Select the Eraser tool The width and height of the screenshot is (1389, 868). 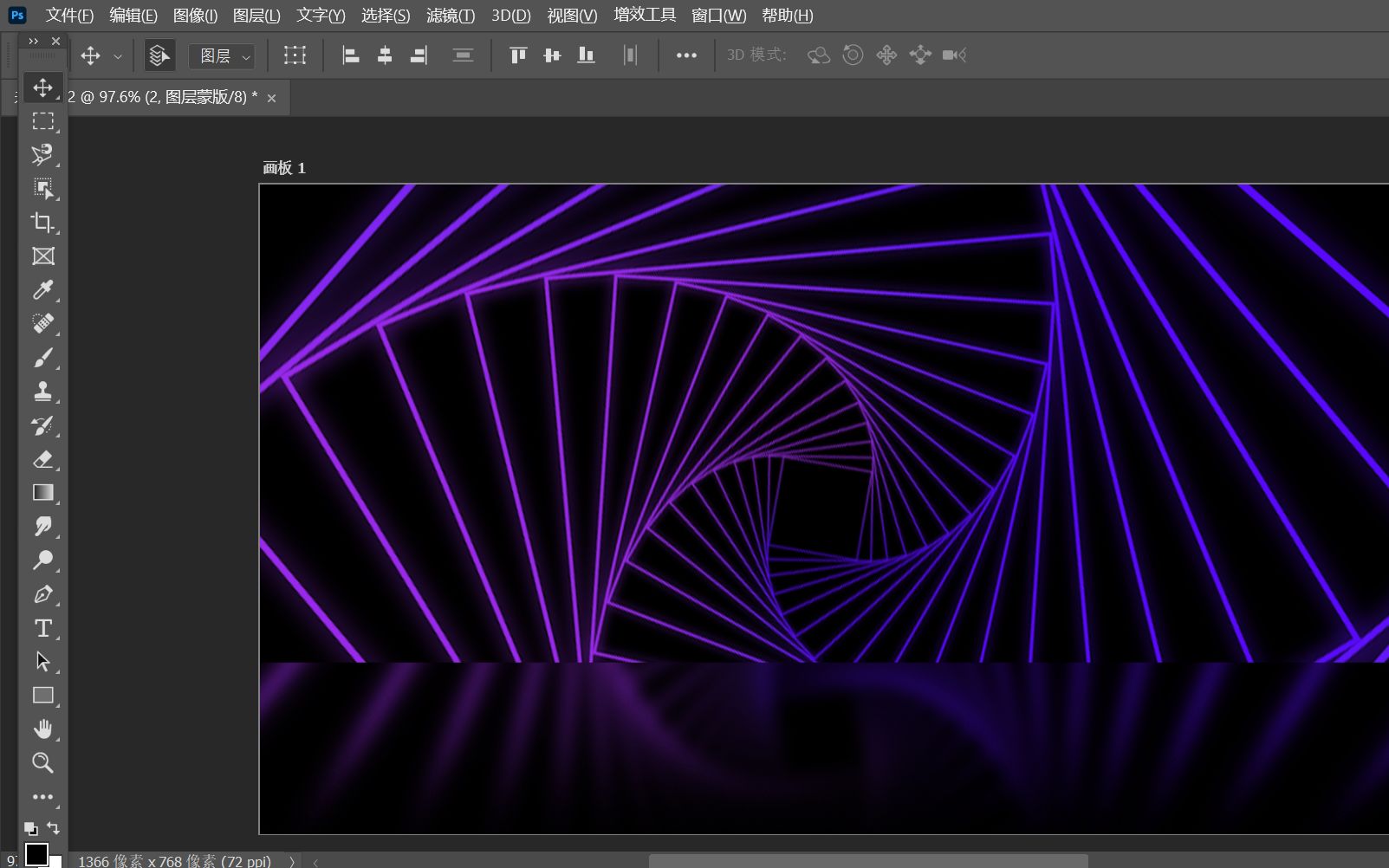click(42, 459)
